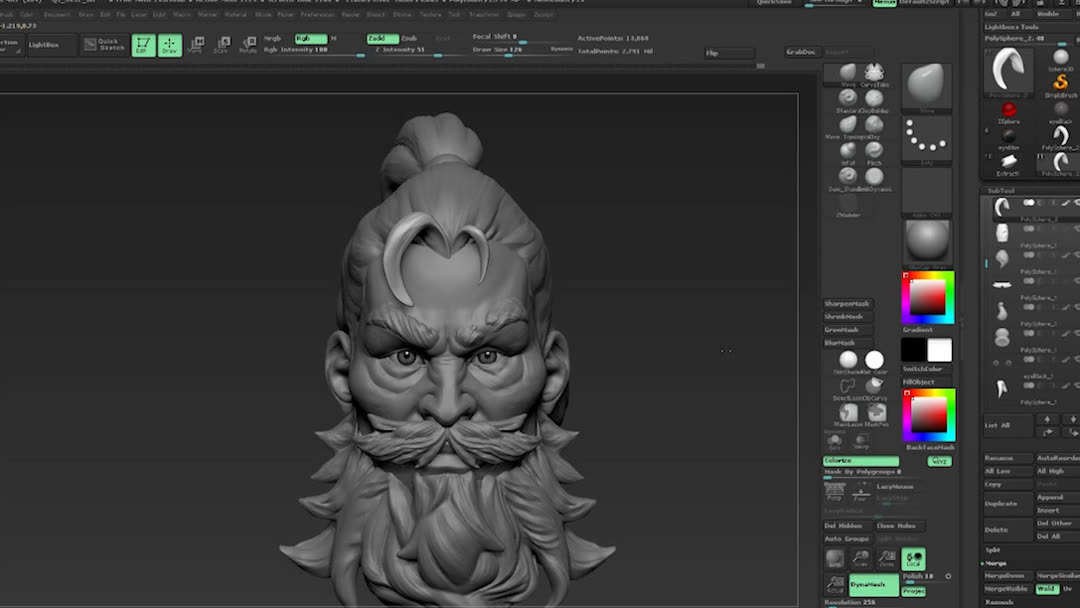The width and height of the screenshot is (1080, 608).
Task: Select the Inflat brush
Action: tap(846, 151)
